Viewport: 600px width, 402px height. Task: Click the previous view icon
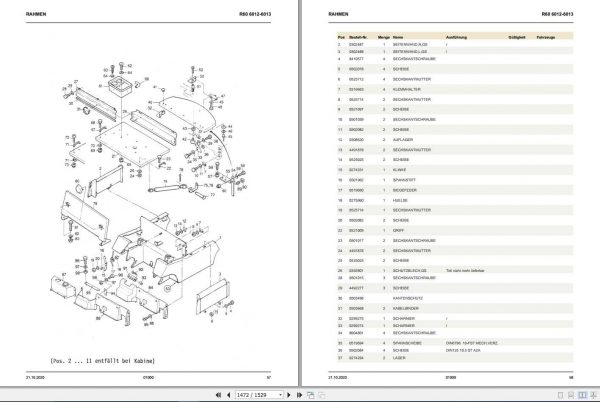(311, 395)
